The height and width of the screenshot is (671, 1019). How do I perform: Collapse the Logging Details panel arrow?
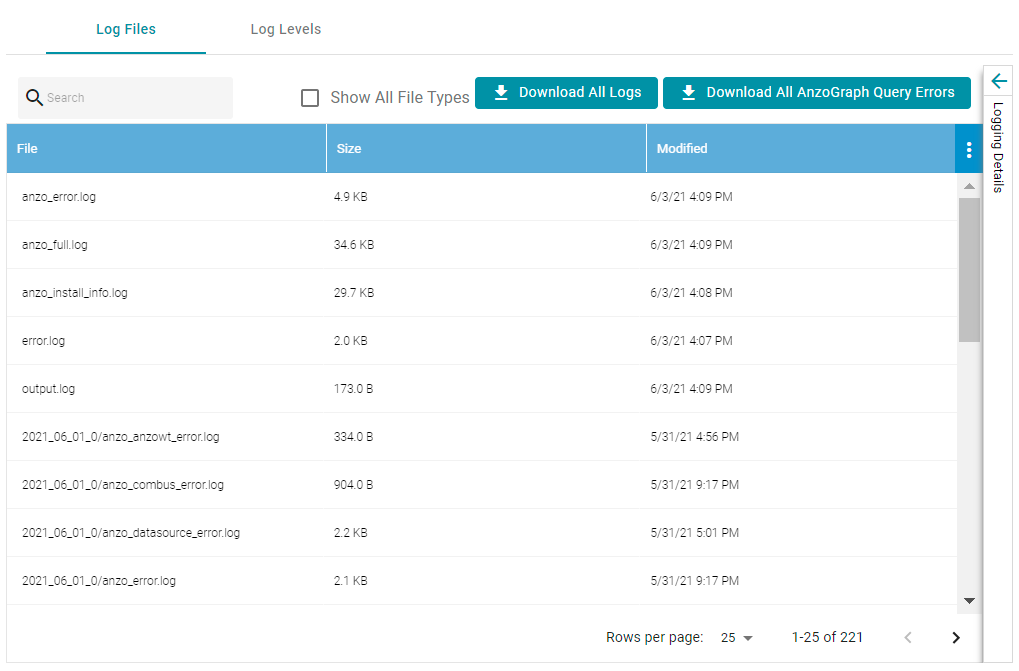tap(998, 80)
